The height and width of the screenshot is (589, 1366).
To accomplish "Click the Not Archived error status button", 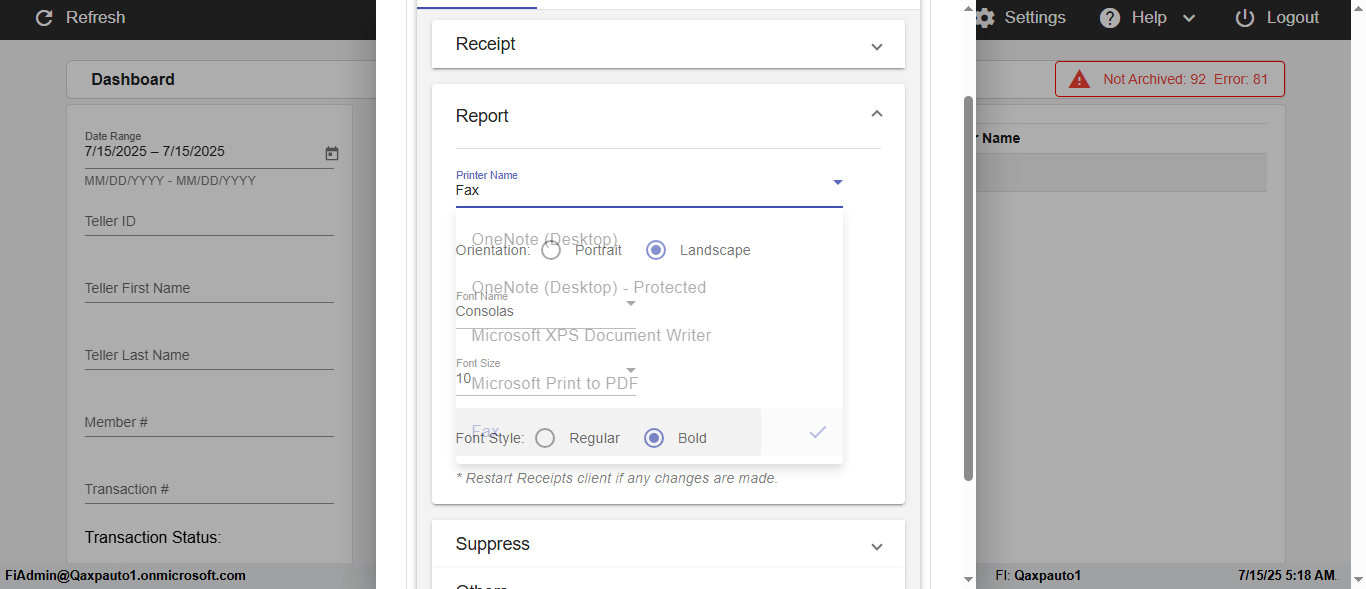I will click(1170, 79).
